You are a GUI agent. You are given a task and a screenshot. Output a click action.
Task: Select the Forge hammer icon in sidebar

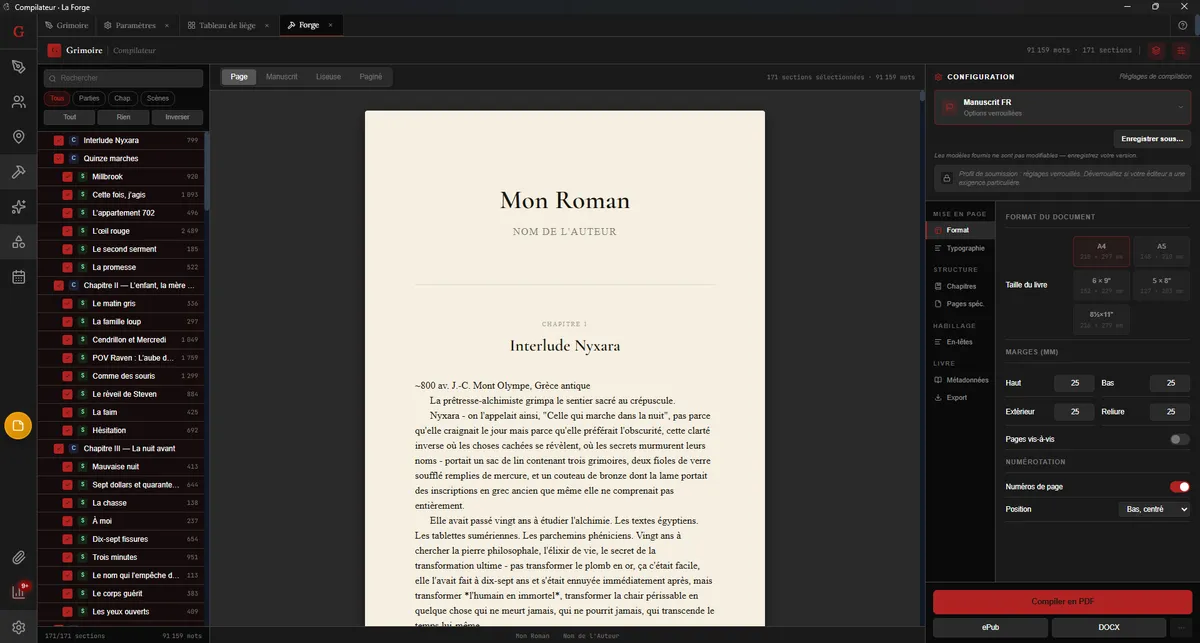point(18,172)
